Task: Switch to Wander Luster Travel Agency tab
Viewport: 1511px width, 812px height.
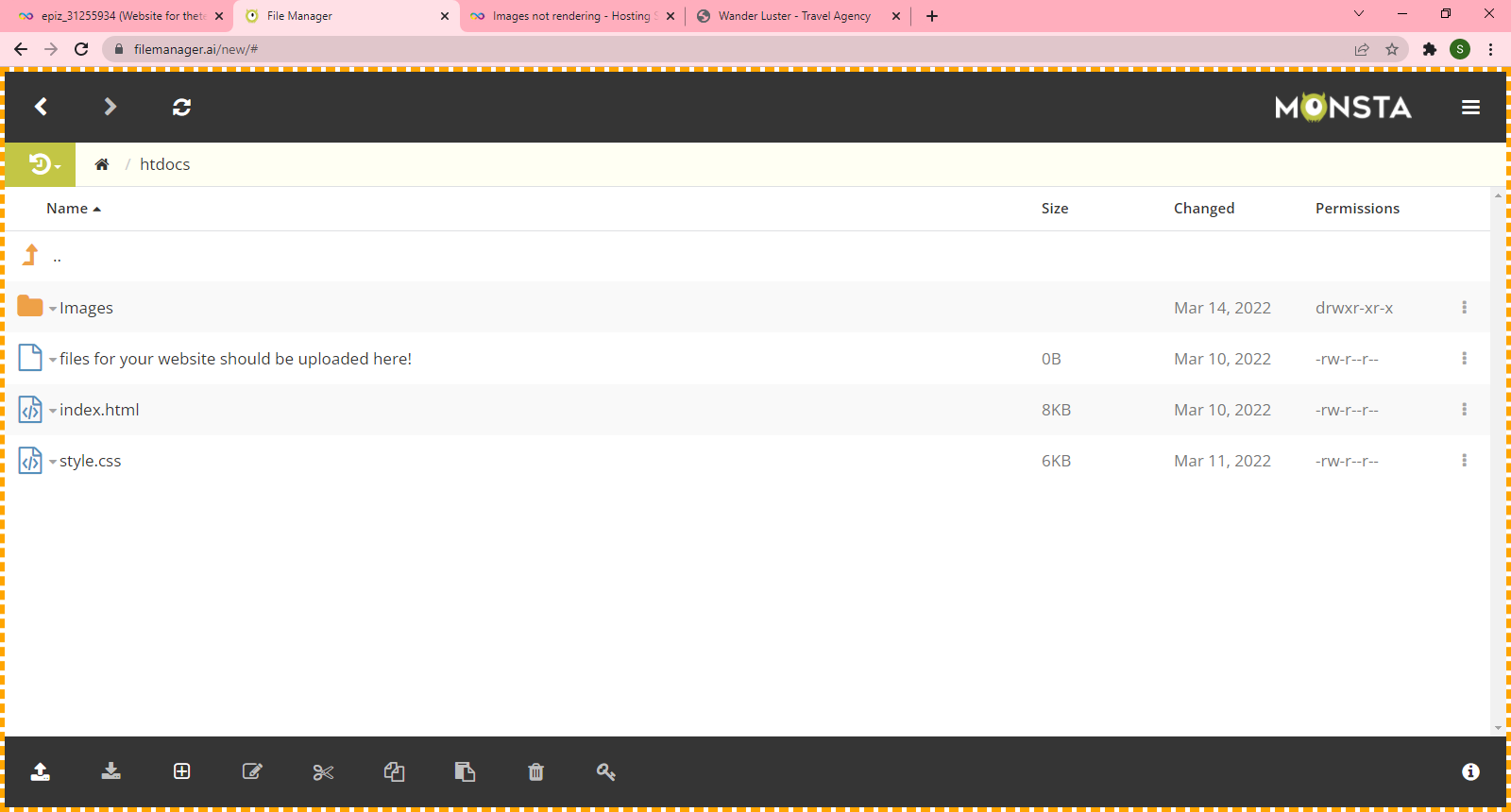Action: 793,16
